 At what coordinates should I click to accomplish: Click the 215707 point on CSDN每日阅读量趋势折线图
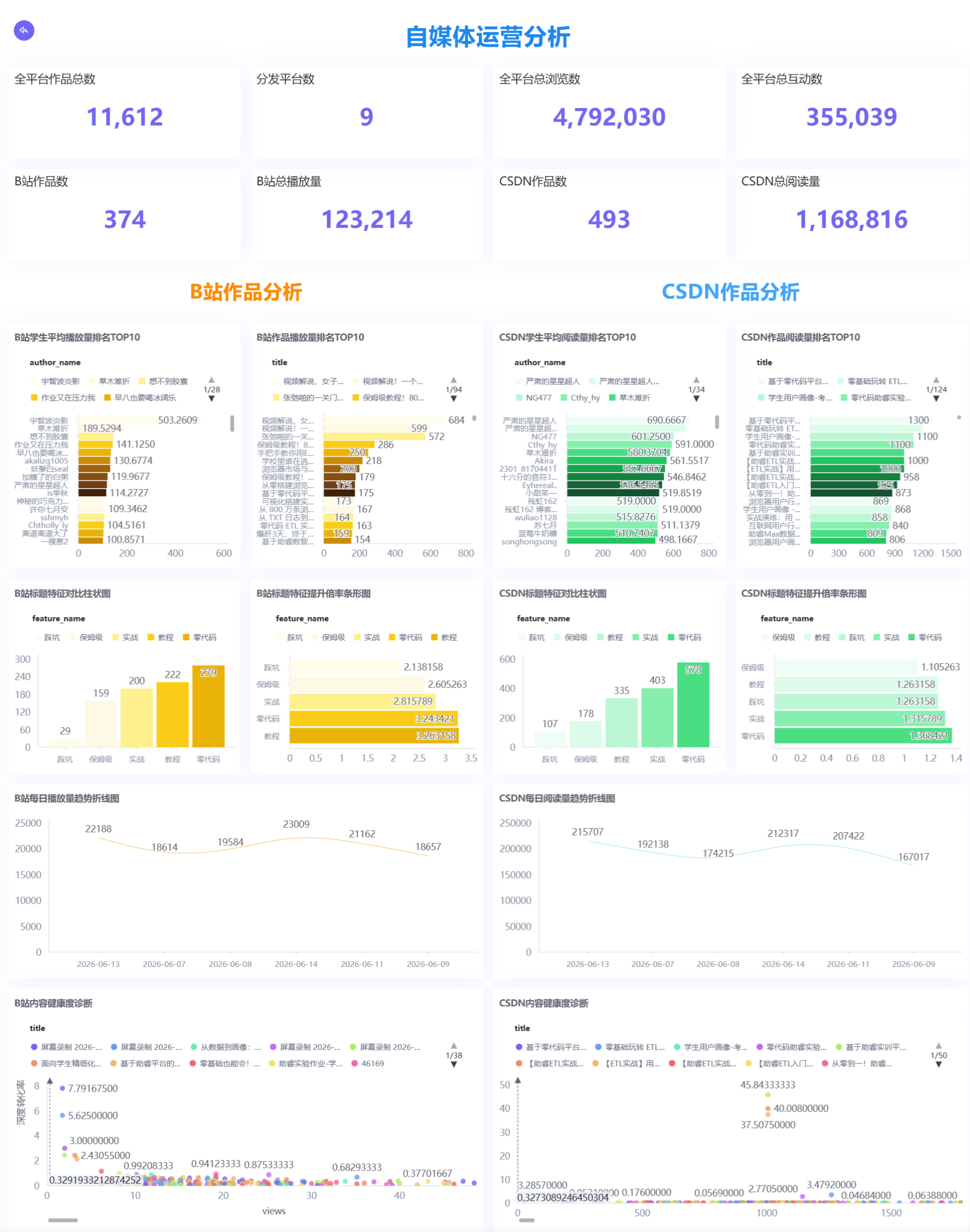pos(587,841)
